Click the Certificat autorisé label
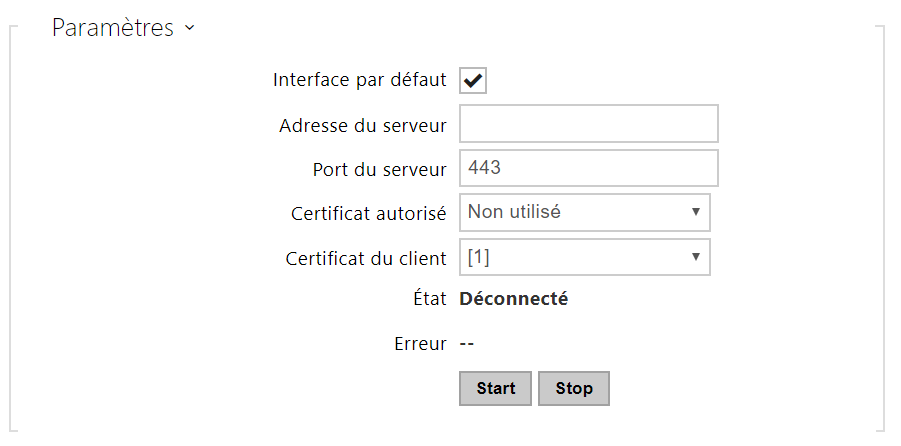Viewport: 901px width, 446px height. click(368, 214)
